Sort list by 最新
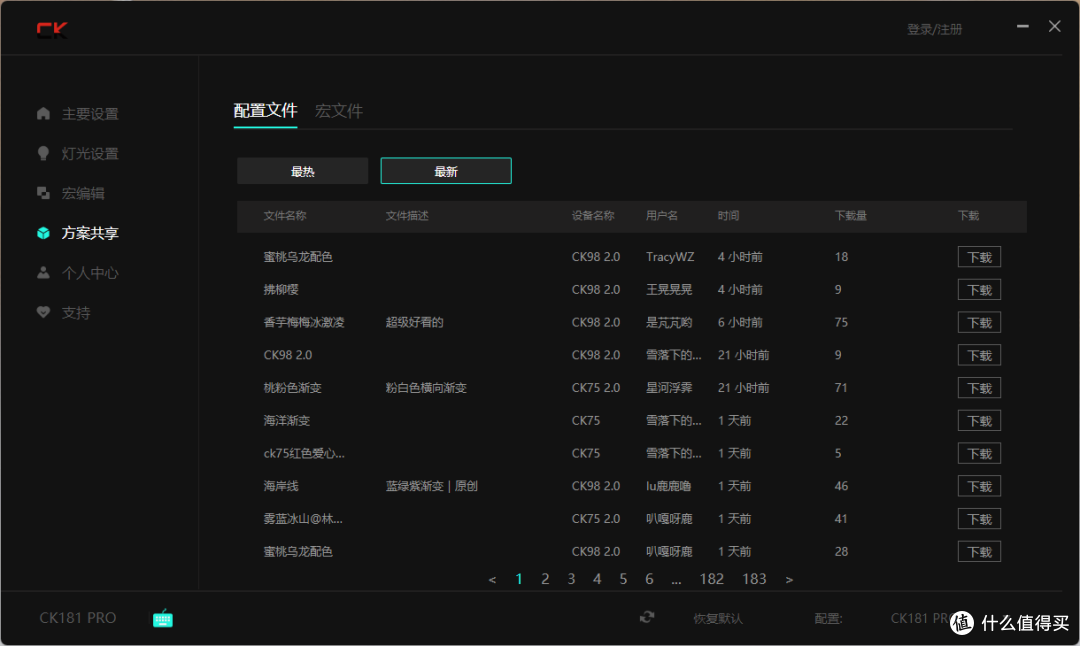 pyautogui.click(x=446, y=171)
